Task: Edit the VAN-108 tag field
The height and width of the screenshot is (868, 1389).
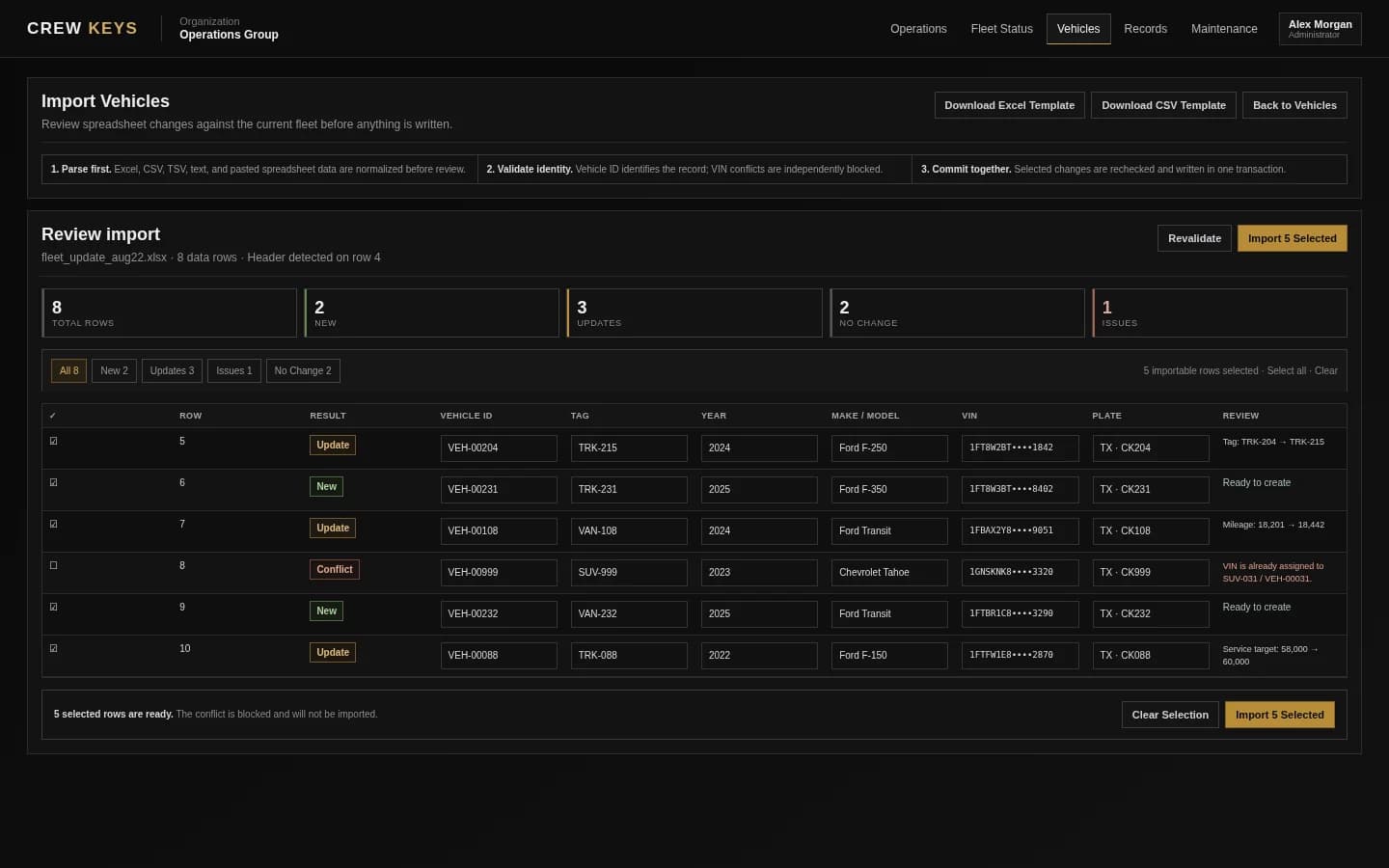Action: 629,531
